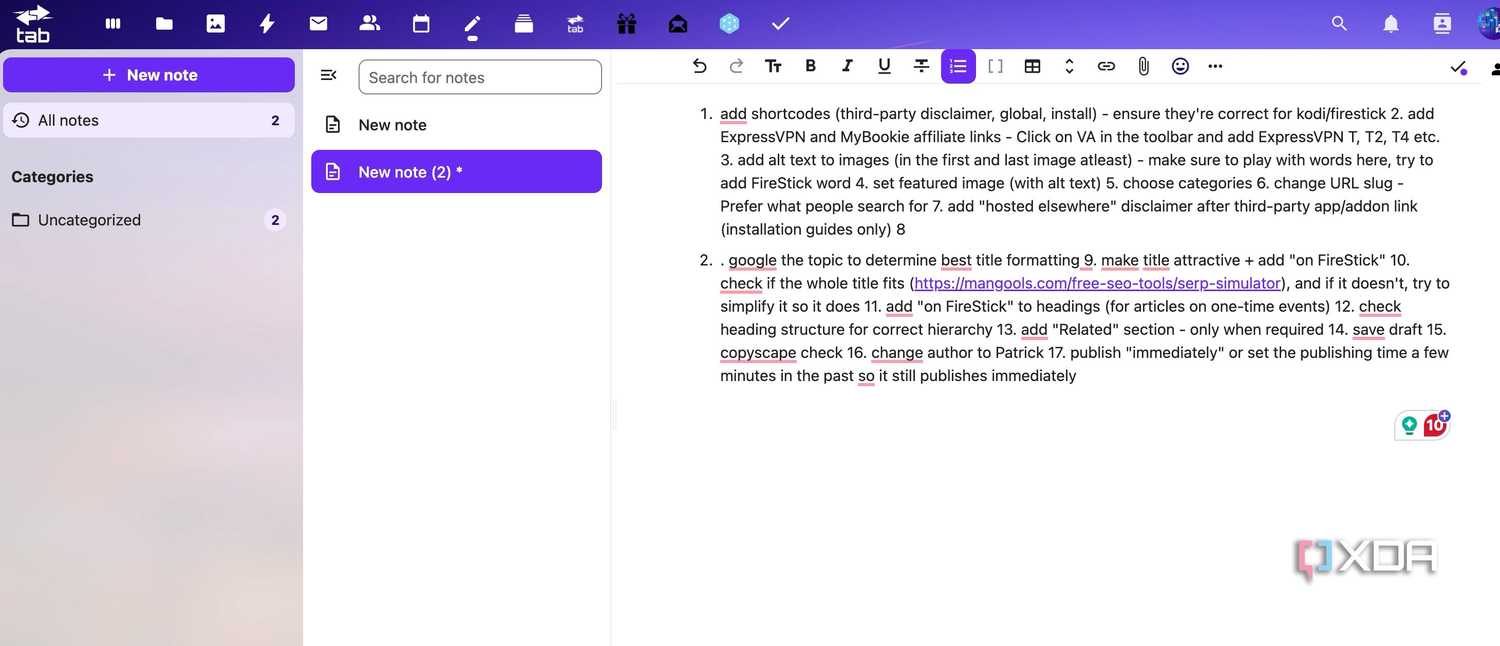Click the underlined word copyscape
Image resolution: width=1500 pixels, height=646 pixels.
758,352
